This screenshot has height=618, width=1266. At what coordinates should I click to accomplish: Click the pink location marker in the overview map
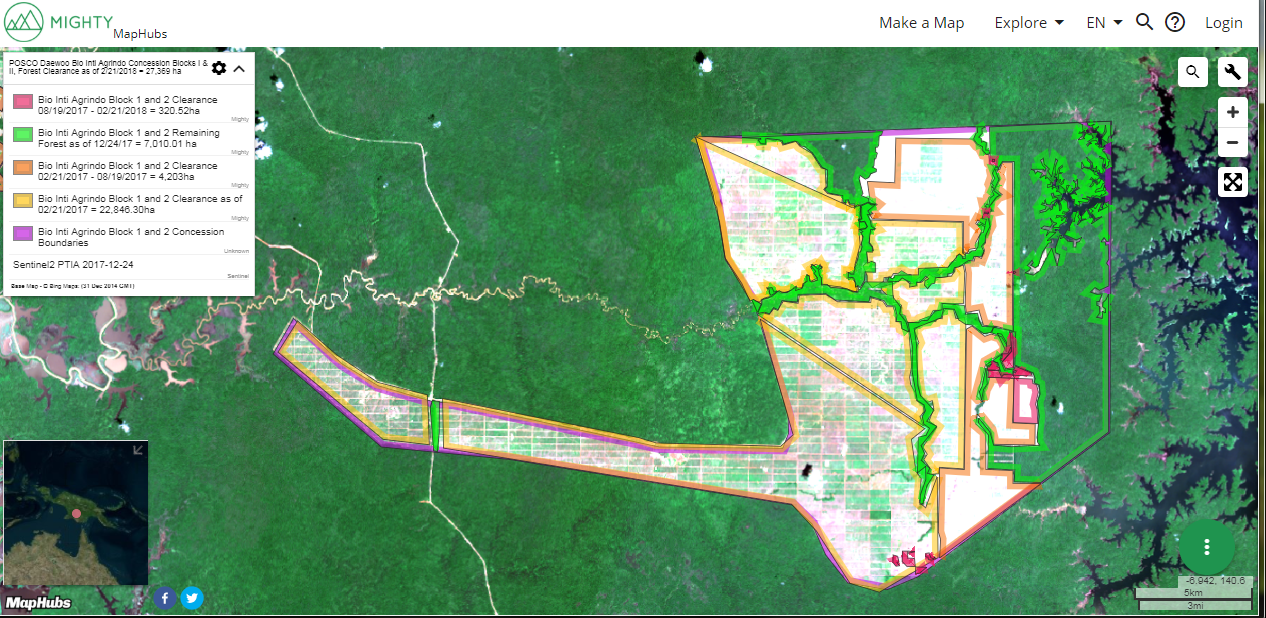click(x=76, y=513)
